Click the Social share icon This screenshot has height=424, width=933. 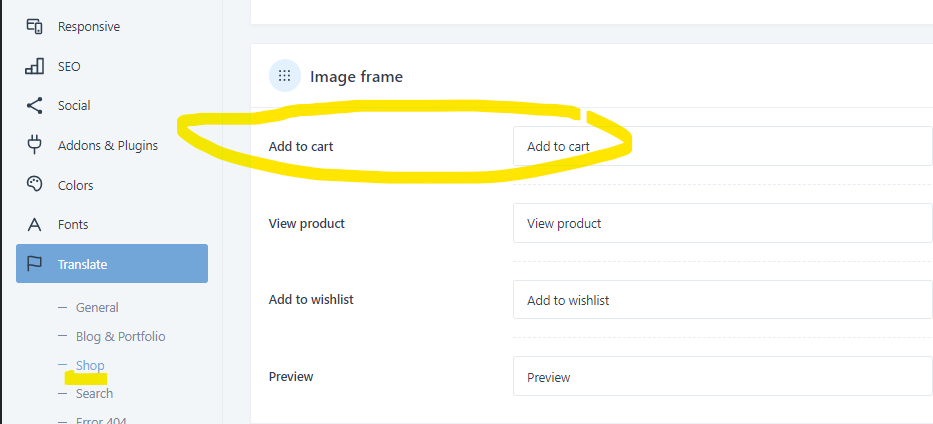tap(35, 106)
